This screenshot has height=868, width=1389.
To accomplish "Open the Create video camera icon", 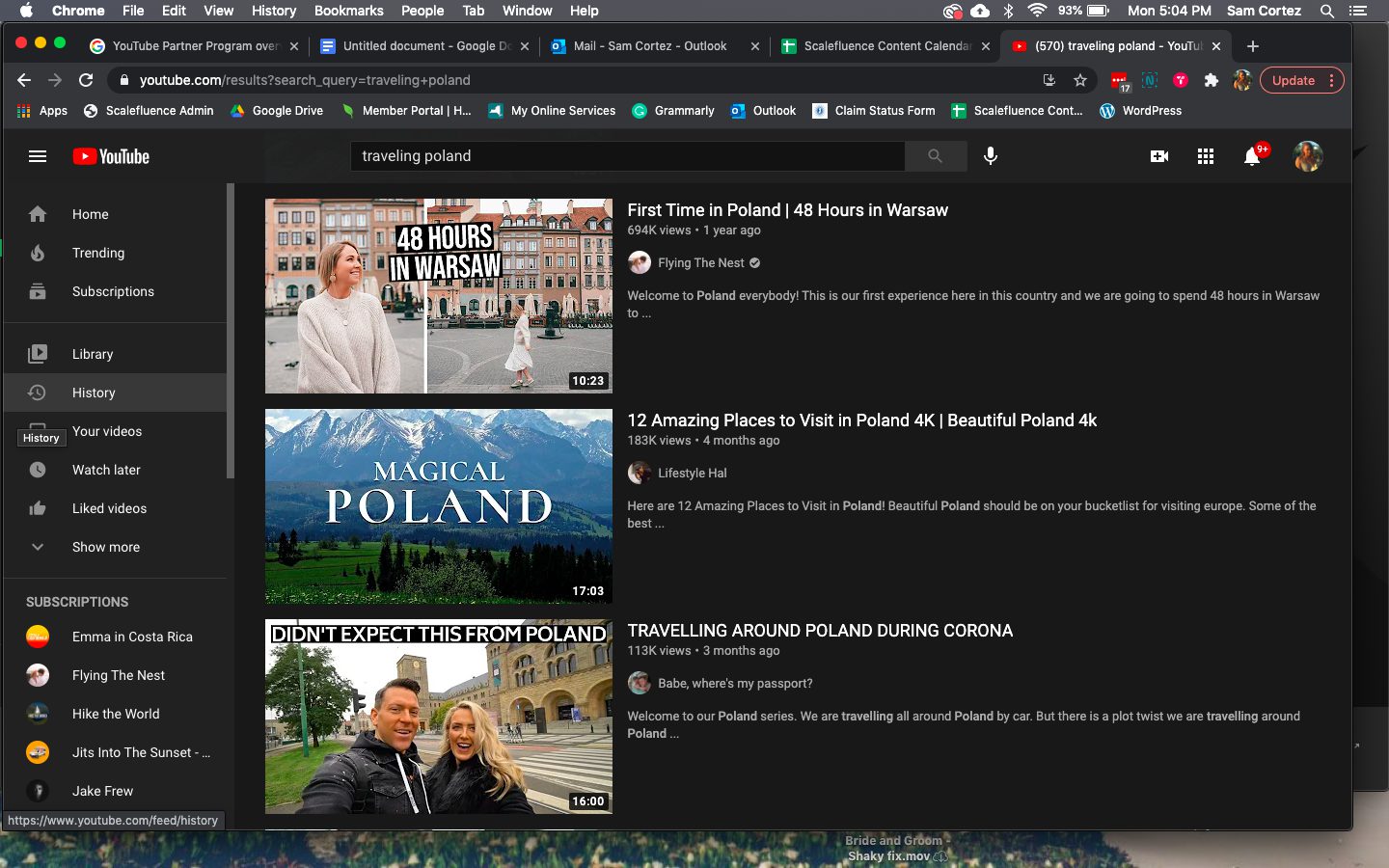I will click(x=1159, y=156).
